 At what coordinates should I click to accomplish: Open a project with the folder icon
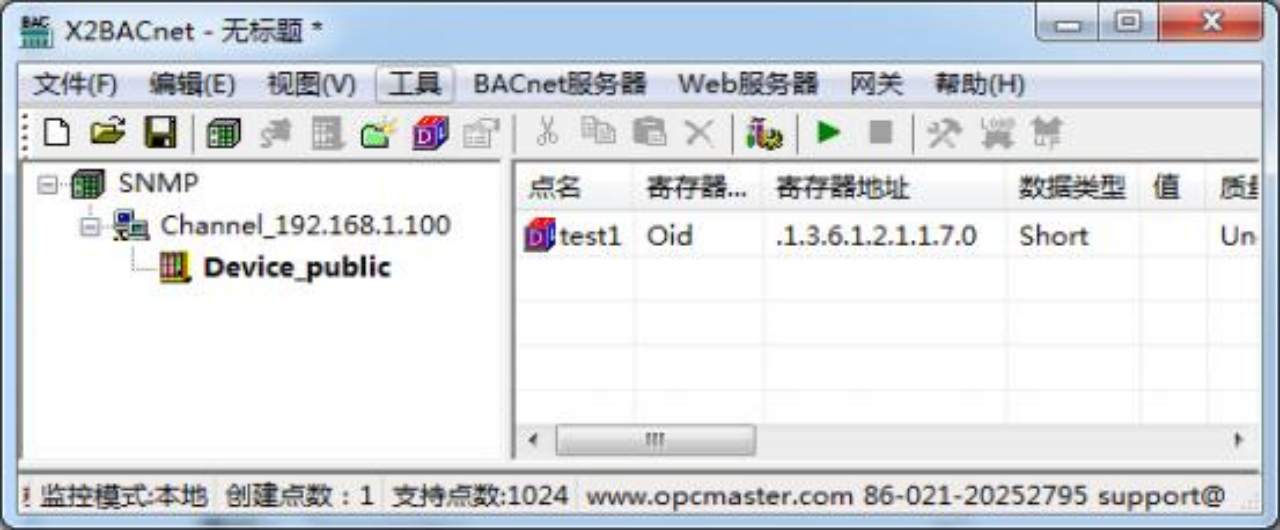(x=109, y=133)
